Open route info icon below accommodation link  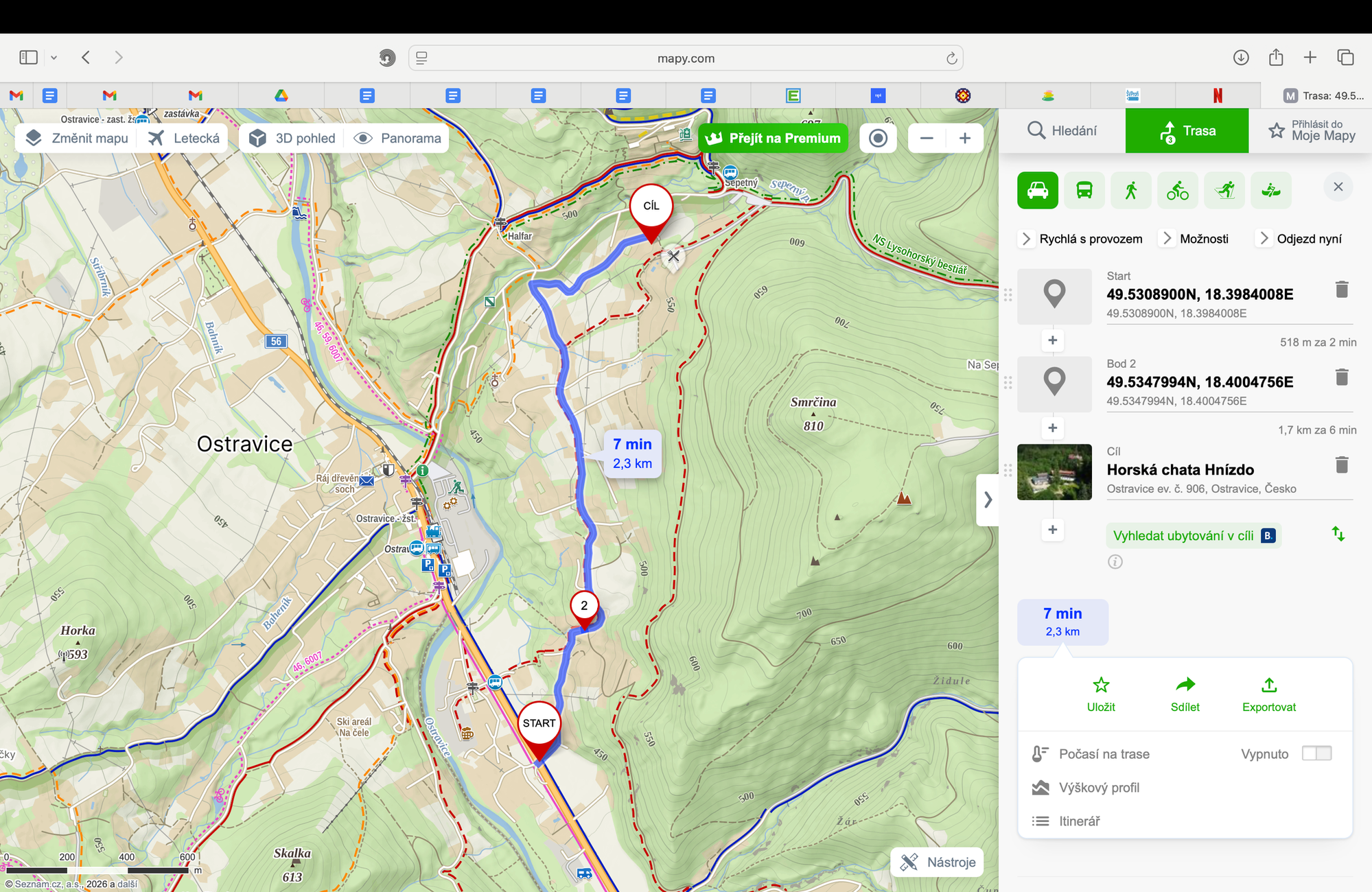(x=1115, y=562)
